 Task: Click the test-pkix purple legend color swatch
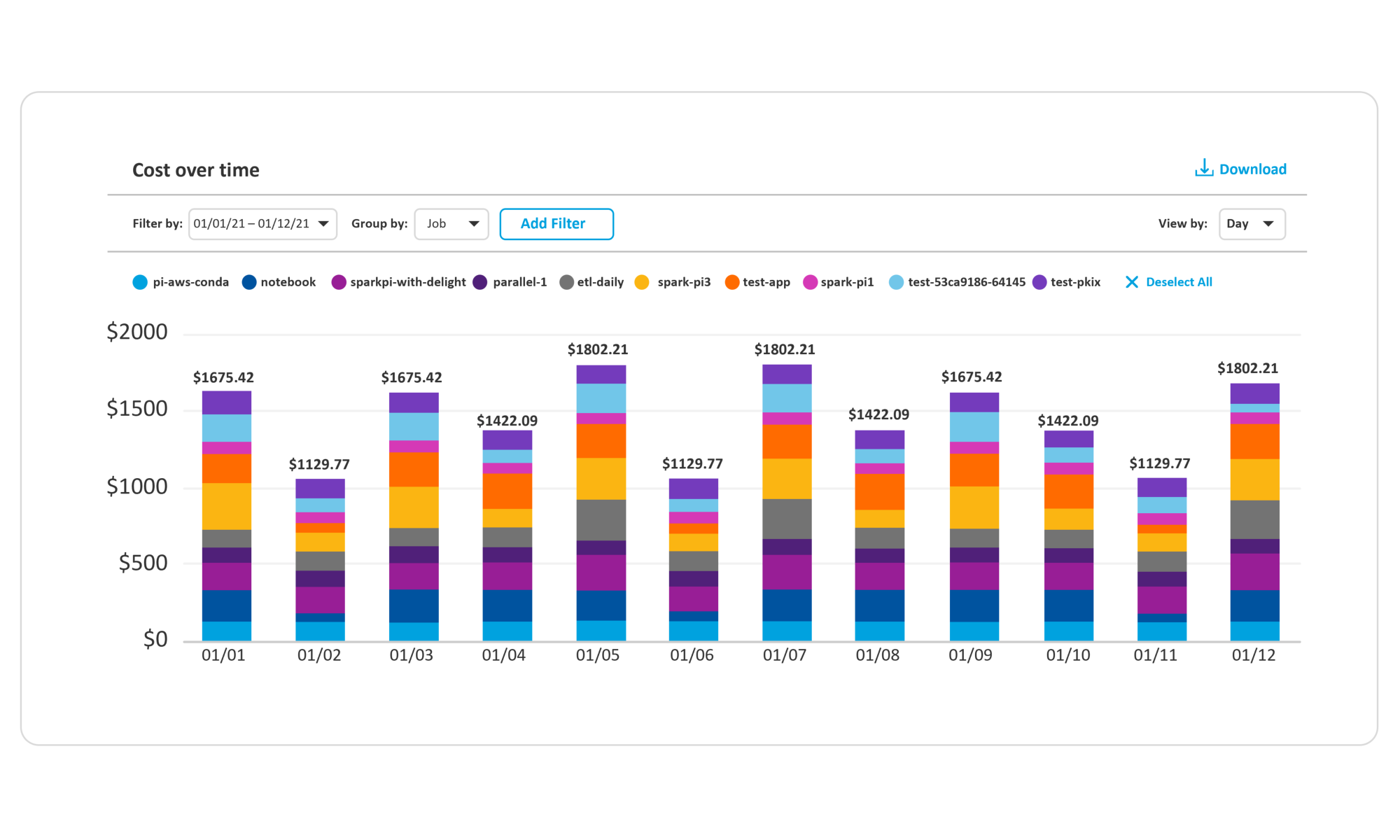1039,282
